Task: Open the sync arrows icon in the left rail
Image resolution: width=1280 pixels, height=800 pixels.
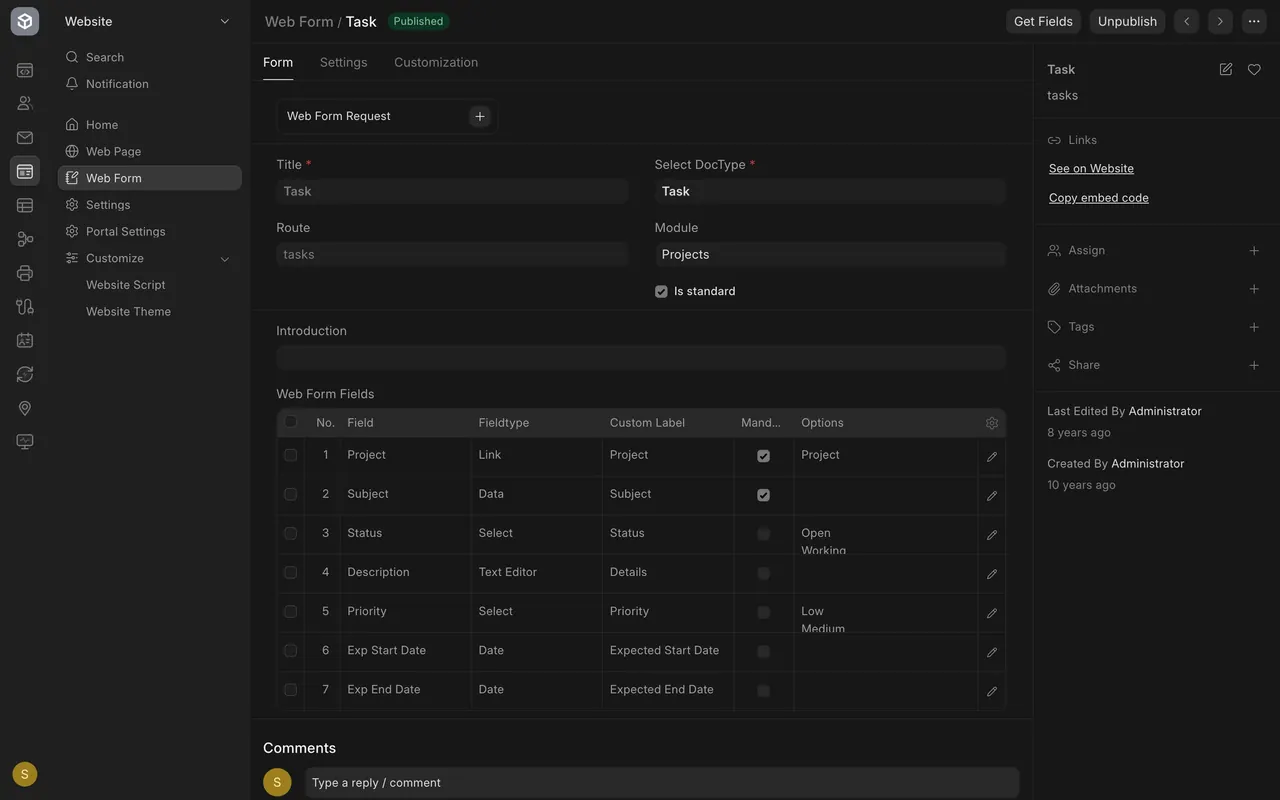Action: click(25, 374)
